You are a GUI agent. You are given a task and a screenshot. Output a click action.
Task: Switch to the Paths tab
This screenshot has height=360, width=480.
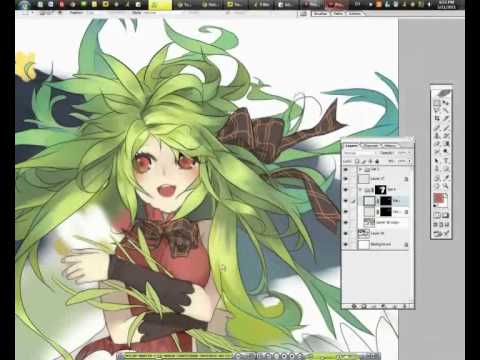pos(390,146)
